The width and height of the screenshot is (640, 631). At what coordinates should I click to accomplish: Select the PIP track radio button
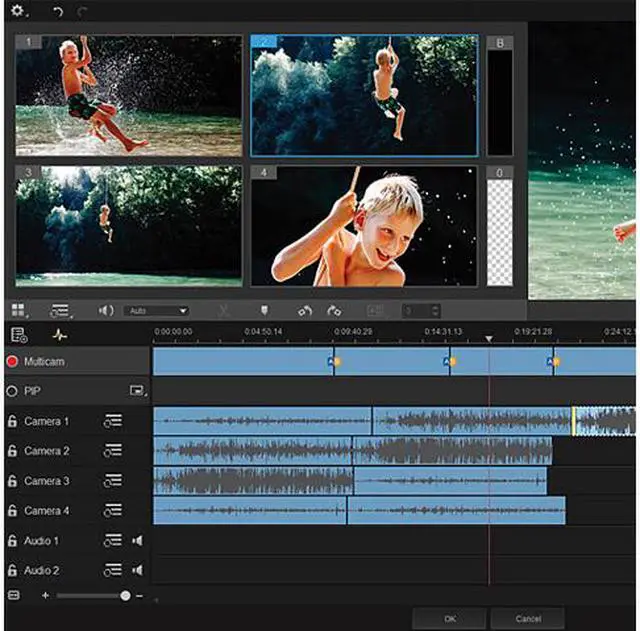12,391
